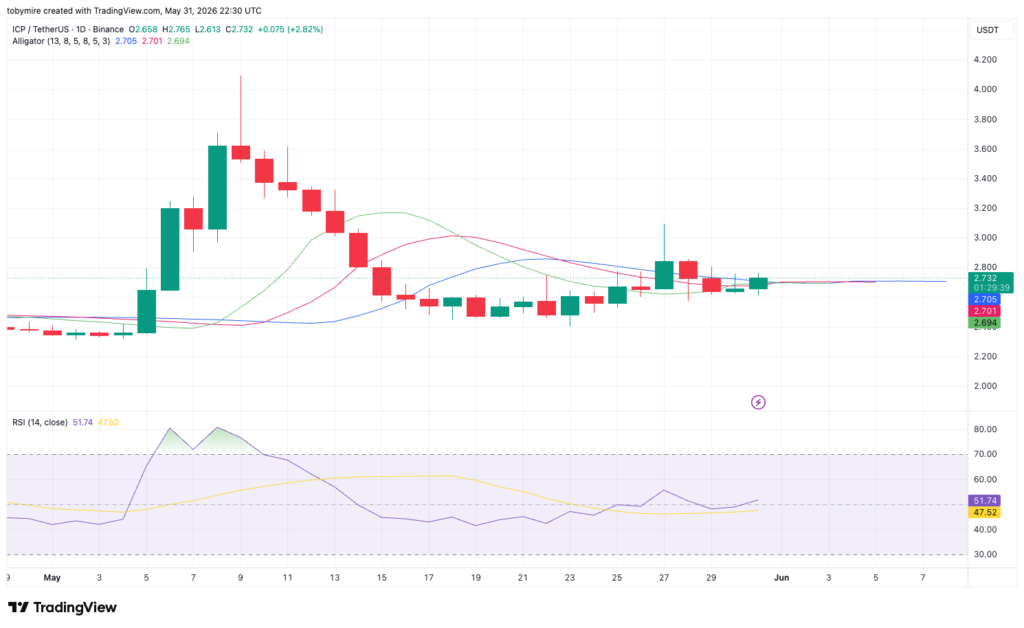This screenshot has height=628, width=1024.
Task: Click the USDT currency label
Action: click(987, 30)
